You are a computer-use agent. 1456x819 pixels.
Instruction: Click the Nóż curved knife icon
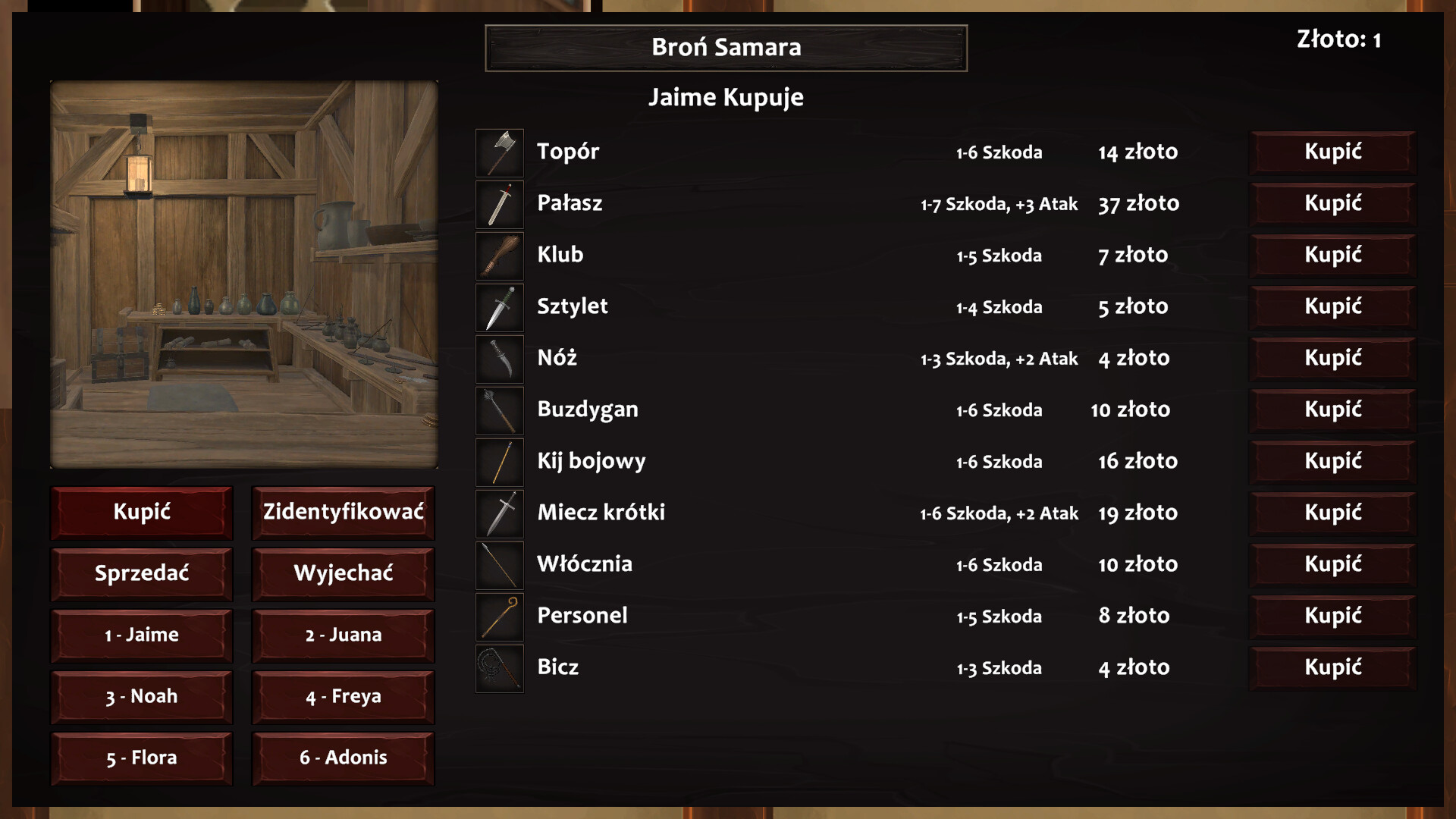[500, 359]
